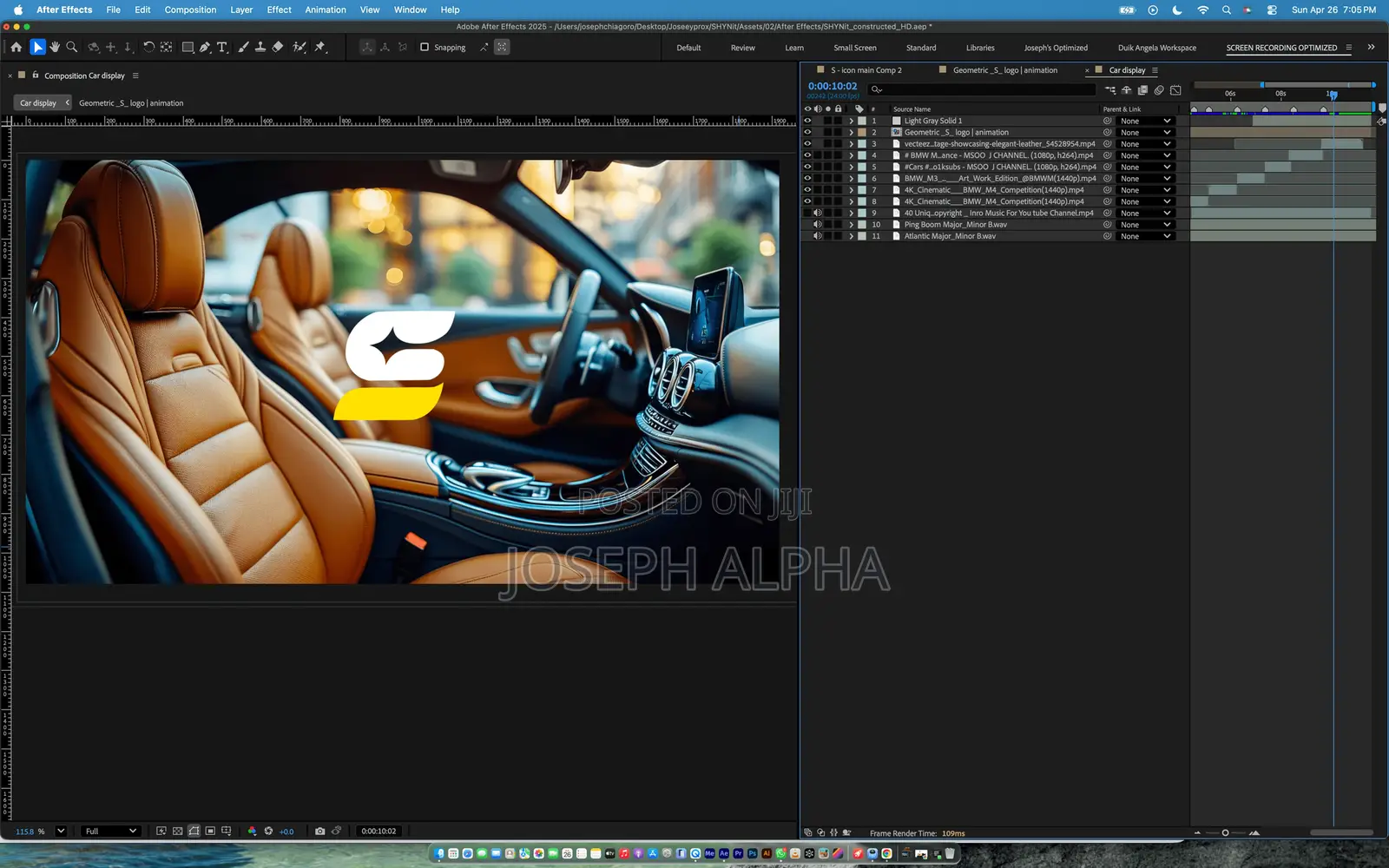Viewport: 1389px width, 868px height.
Task: Select the Roto Brush tool
Action: pos(300,47)
